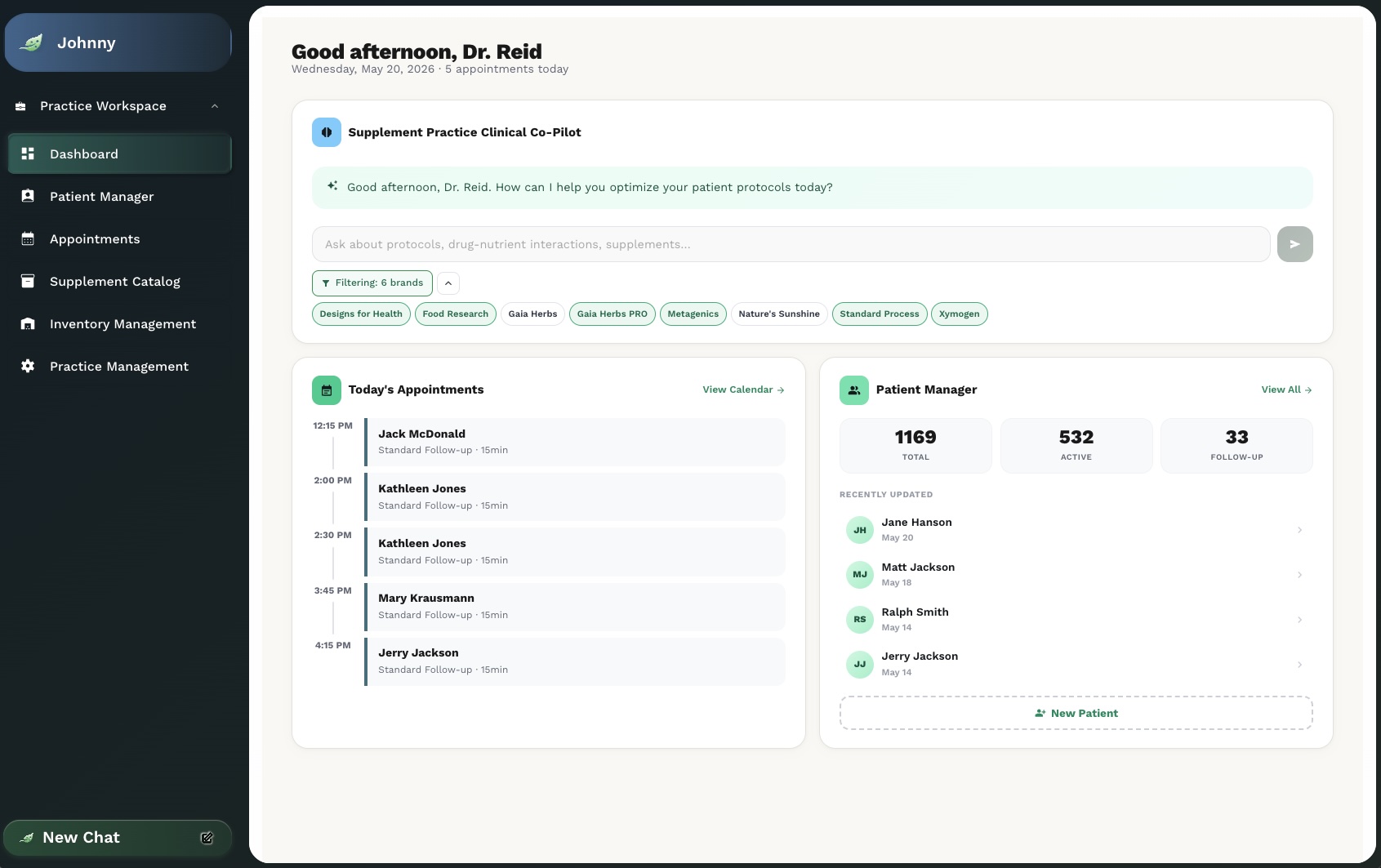The height and width of the screenshot is (868, 1381).
Task: Open Ralph Smith row chevron
Action: click(1299, 620)
